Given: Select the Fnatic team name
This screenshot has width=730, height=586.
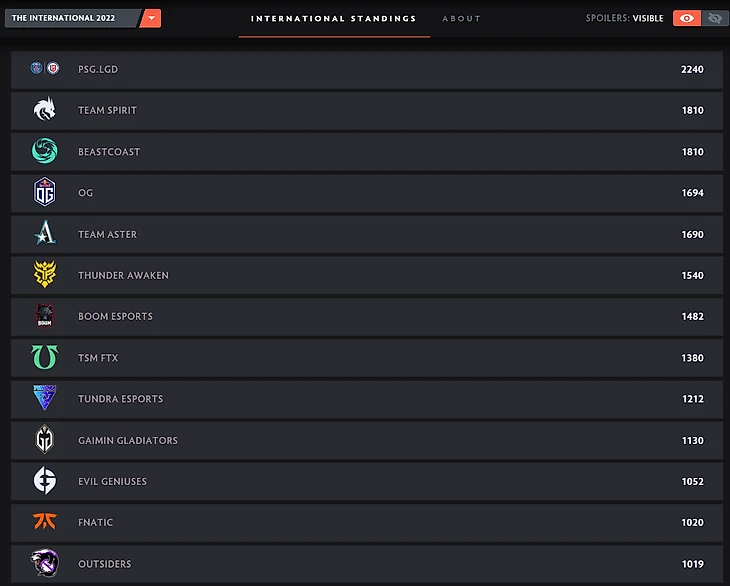Looking at the screenshot, I should click(95, 522).
